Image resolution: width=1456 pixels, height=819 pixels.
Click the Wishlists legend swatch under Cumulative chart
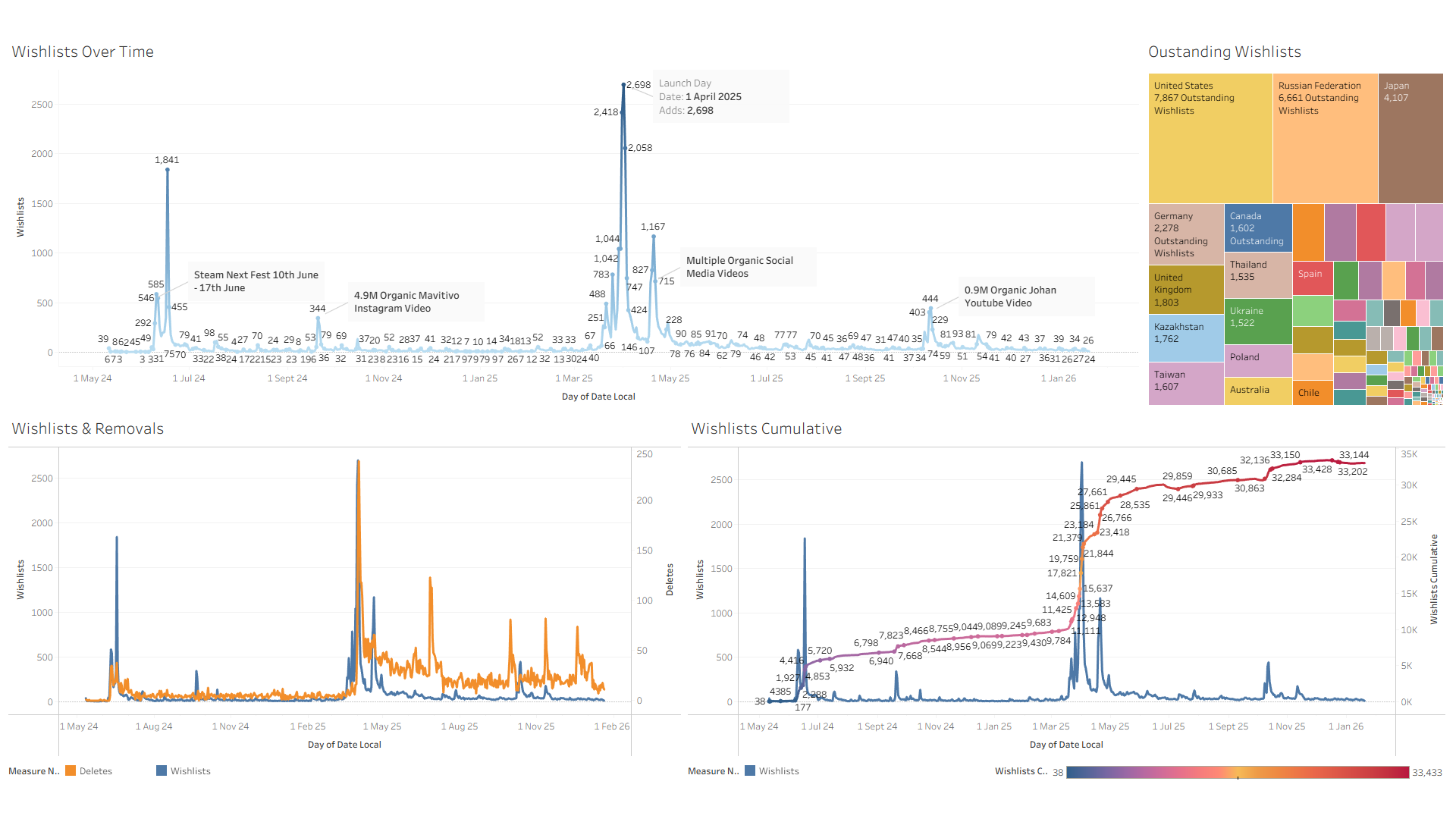click(750, 770)
